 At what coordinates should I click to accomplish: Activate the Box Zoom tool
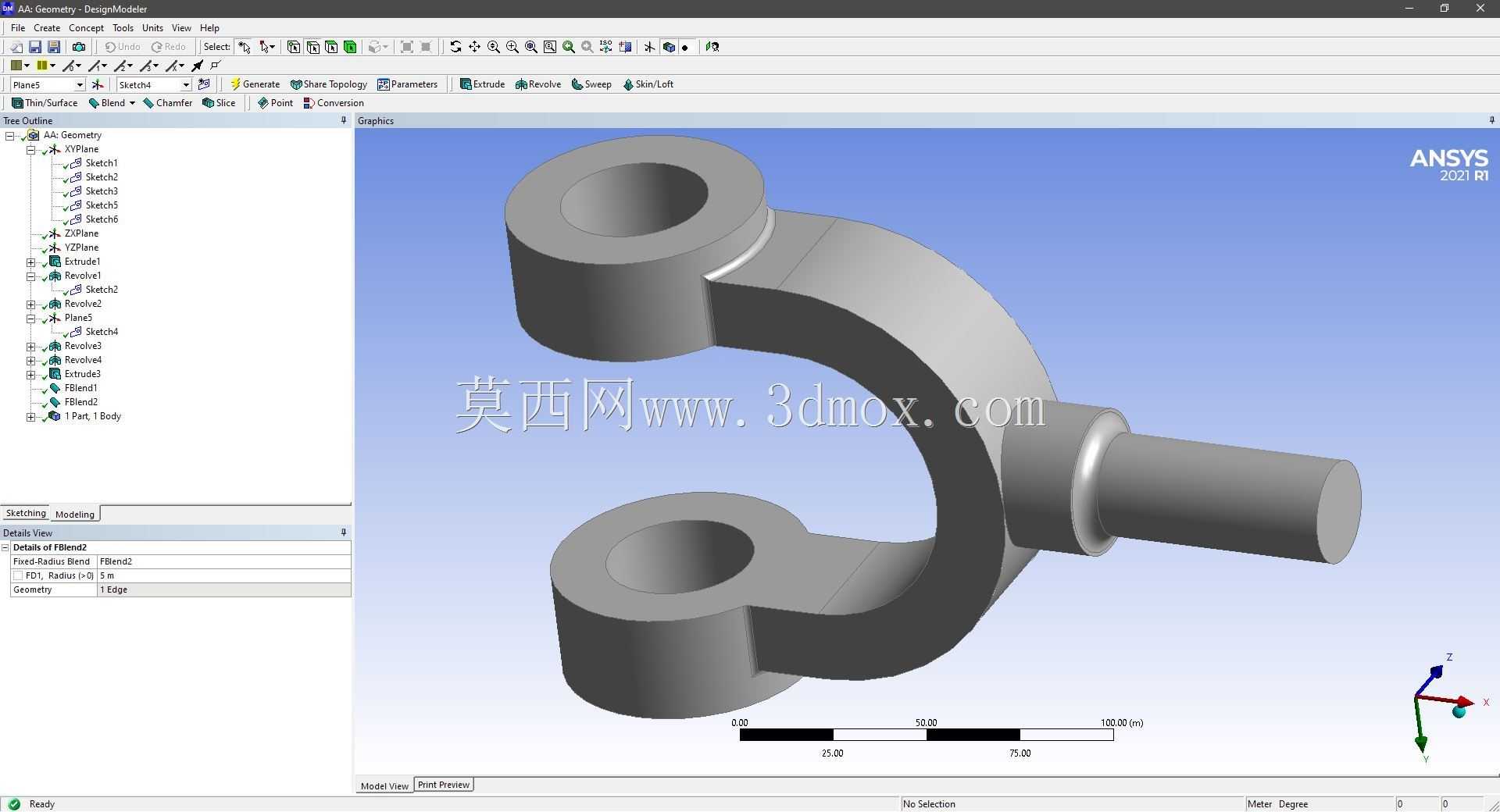pos(512,47)
